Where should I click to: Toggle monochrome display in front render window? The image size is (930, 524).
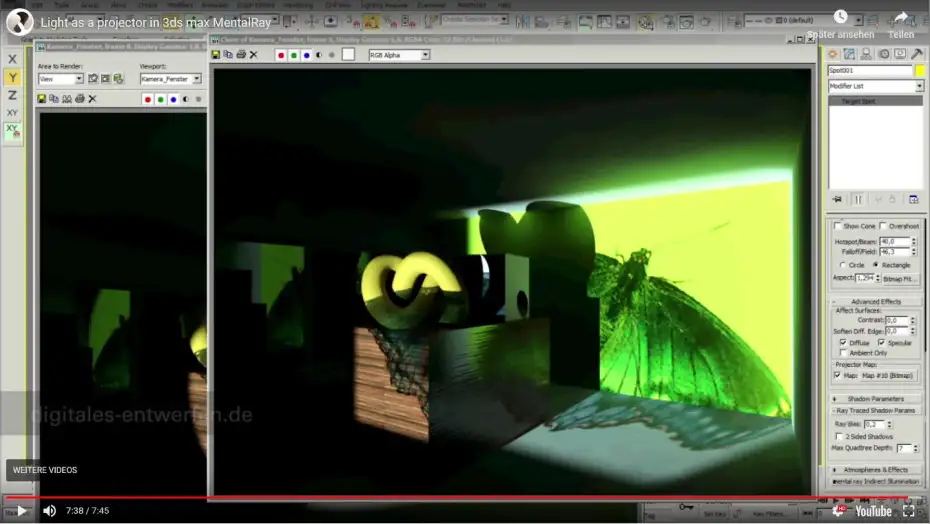[x=332, y=55]
